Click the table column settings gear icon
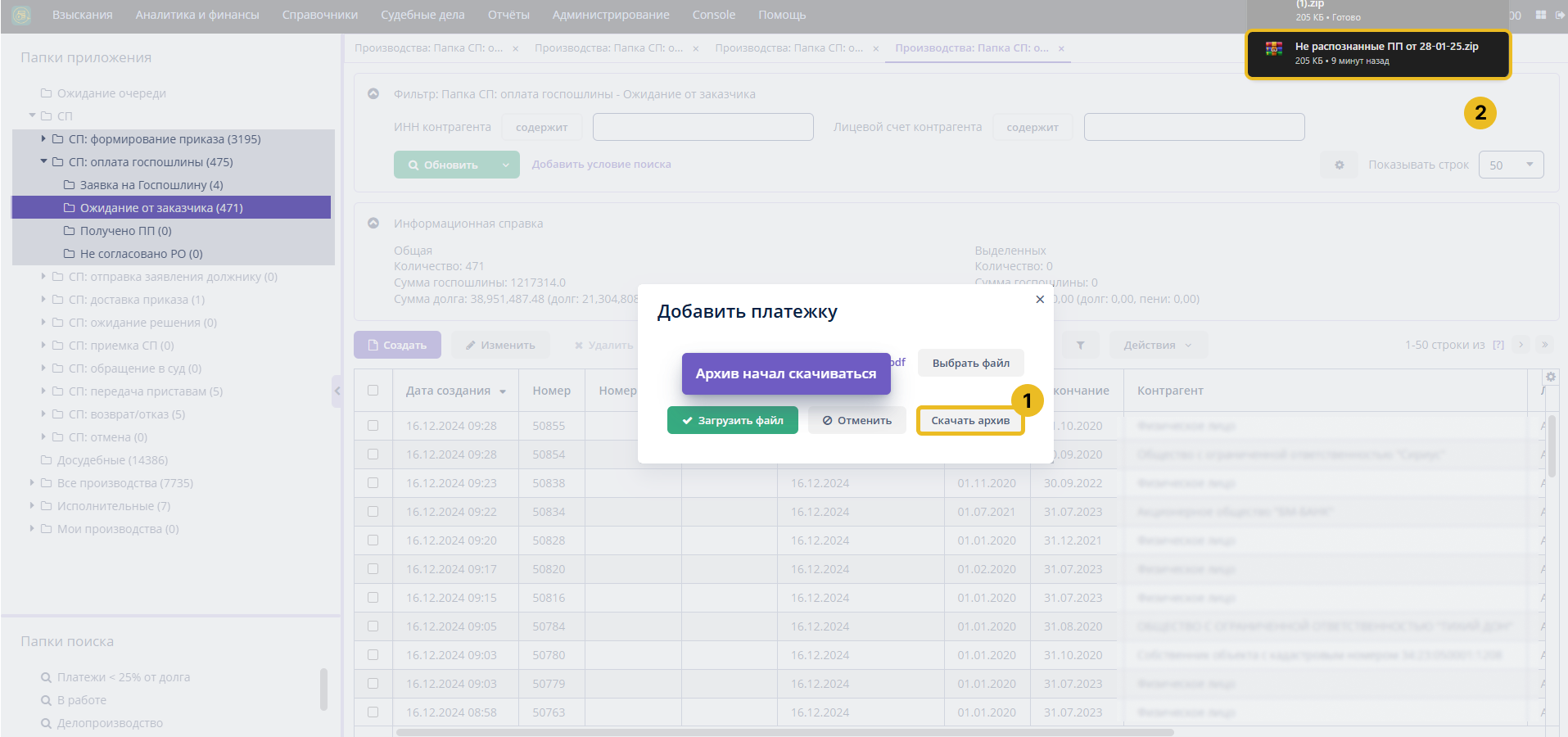This screenshot has height=737, width=1568. (1551, 377)
